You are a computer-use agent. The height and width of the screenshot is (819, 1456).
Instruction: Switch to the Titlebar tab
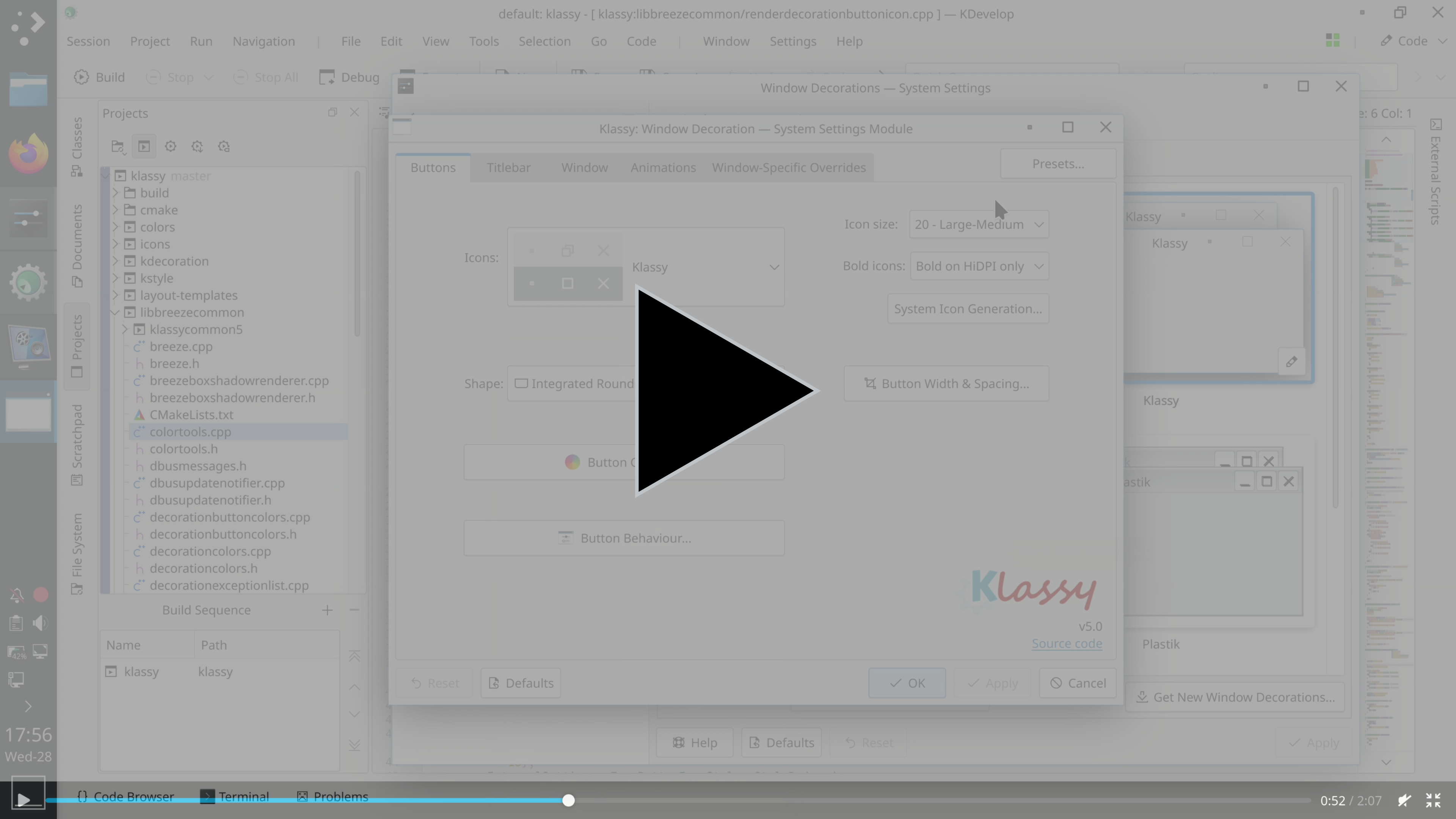tap(508, 168)
